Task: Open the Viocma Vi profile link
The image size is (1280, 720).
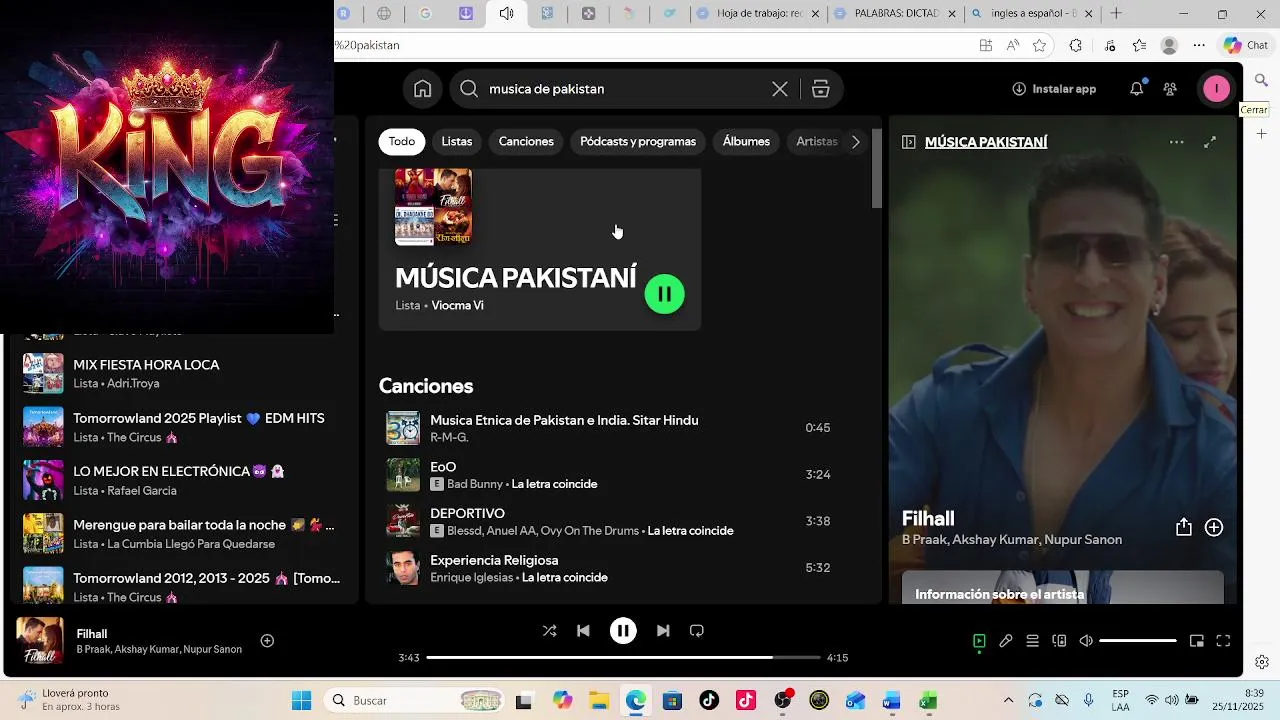Action: [x=457, y=306]
